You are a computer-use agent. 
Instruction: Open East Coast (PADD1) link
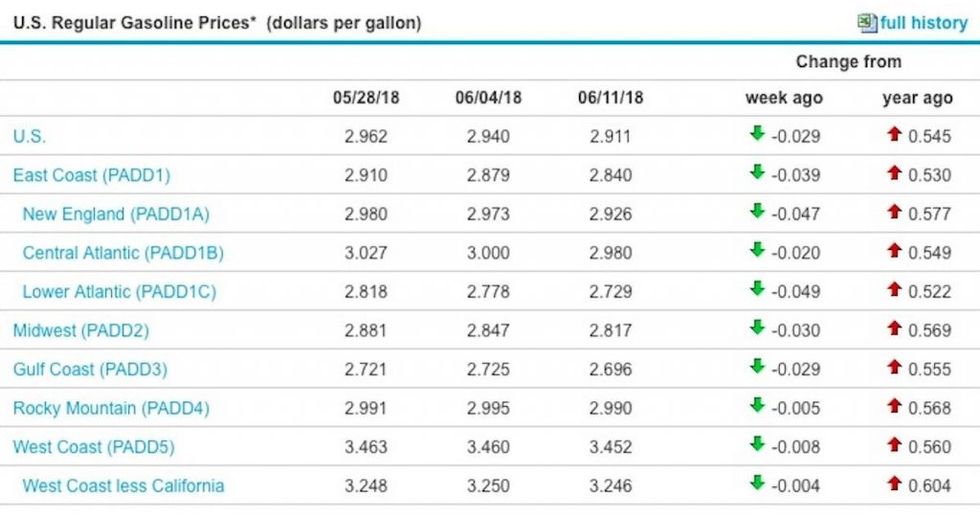[x=91, y=175]
